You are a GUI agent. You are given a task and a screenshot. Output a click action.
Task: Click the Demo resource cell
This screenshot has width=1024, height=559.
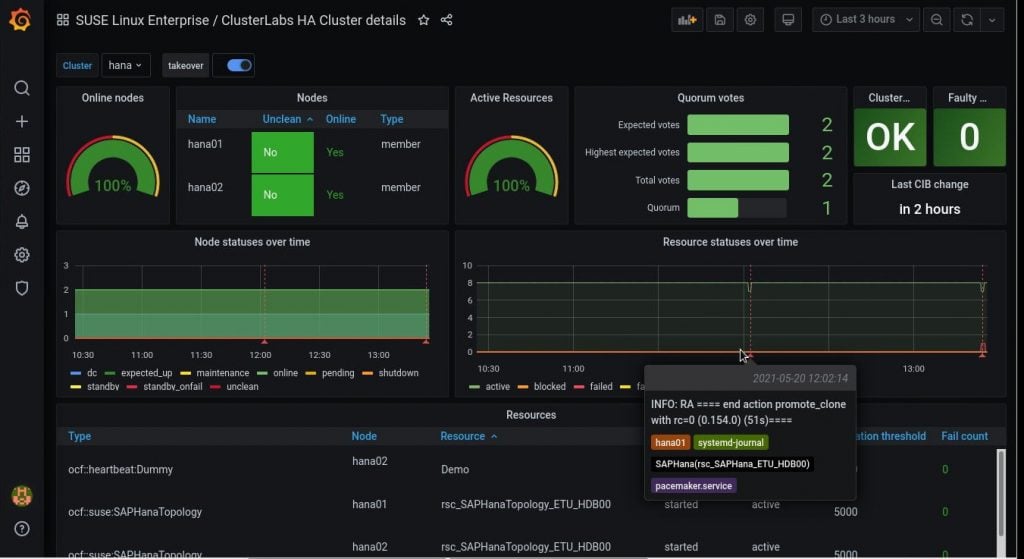[455, 470]
